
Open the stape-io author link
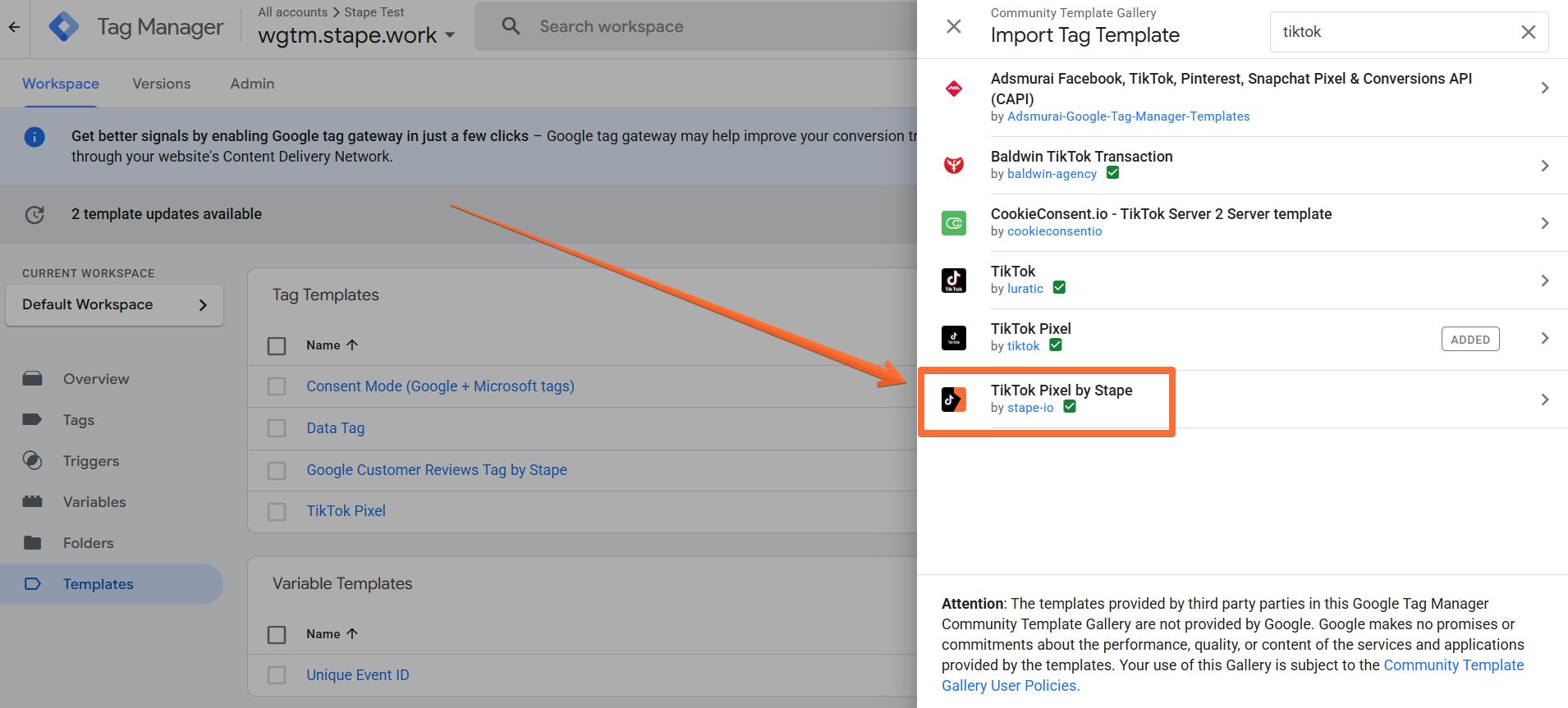coord(1030,408)
